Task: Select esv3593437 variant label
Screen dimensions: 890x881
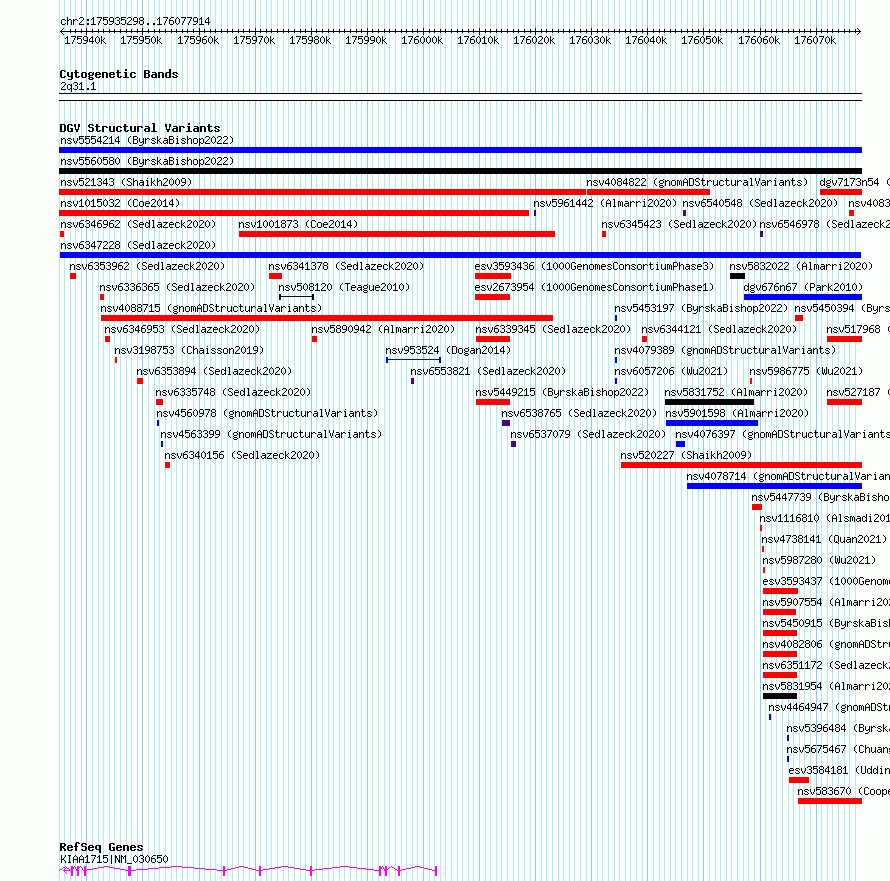Action: 826,581
